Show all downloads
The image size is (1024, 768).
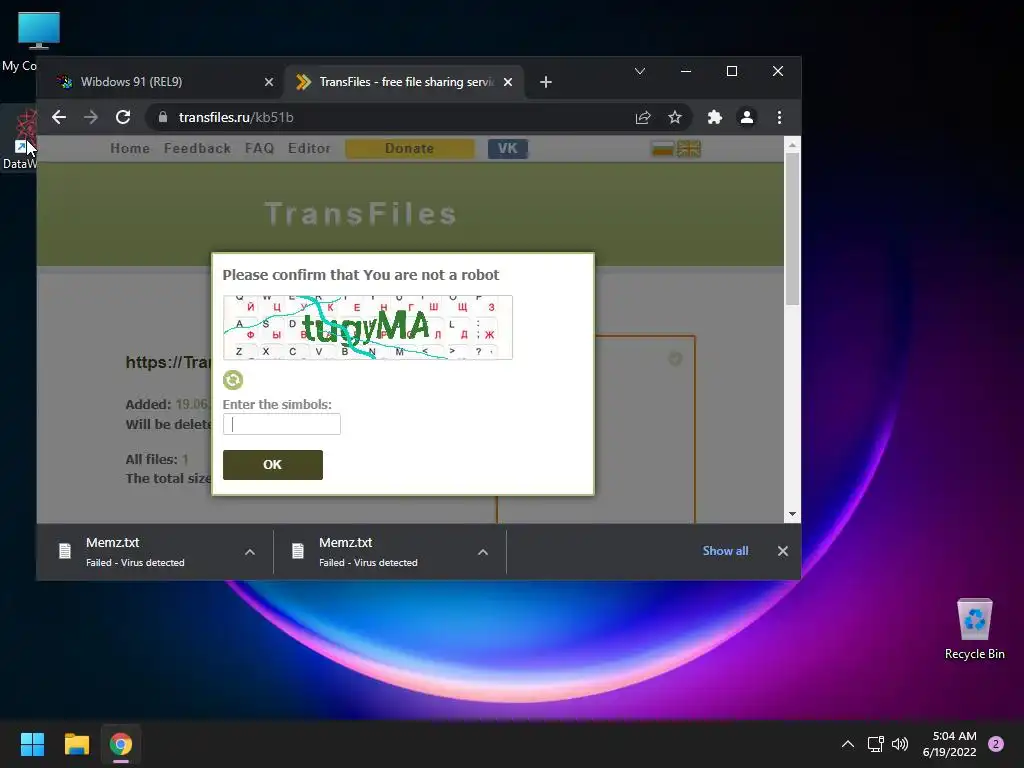[x=725, y=551]
